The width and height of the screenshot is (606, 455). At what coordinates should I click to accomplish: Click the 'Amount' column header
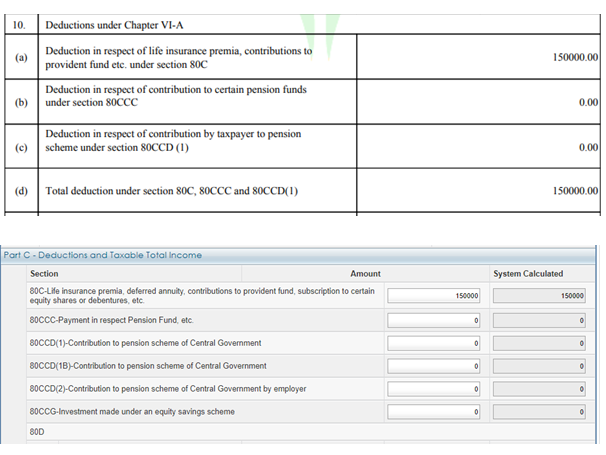[365, 274]
